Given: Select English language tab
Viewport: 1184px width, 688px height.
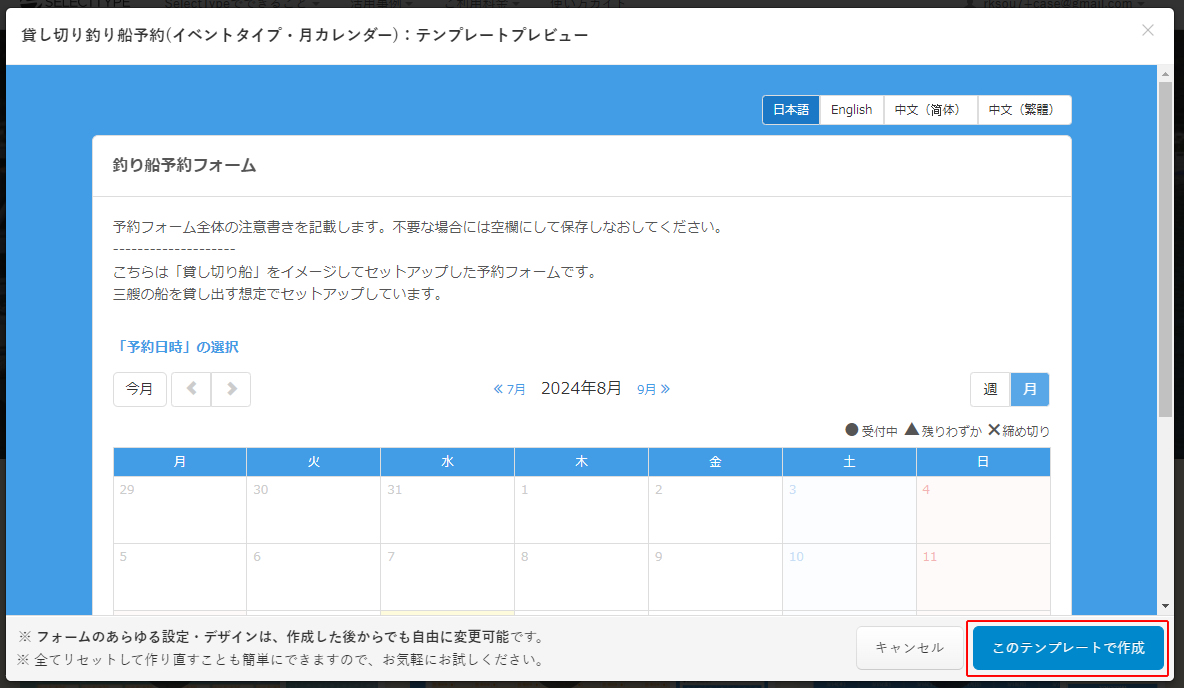Looking at the screenshot, I should tap(851, 110).
